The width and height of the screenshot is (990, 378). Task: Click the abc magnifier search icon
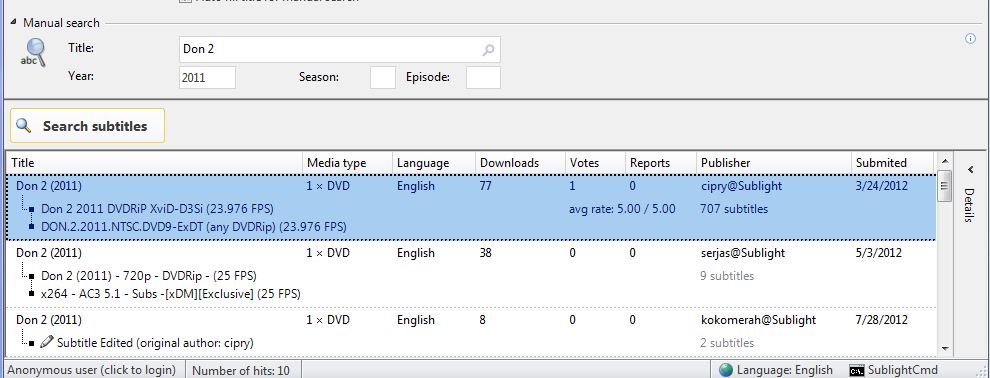click(x=33, y=52)
